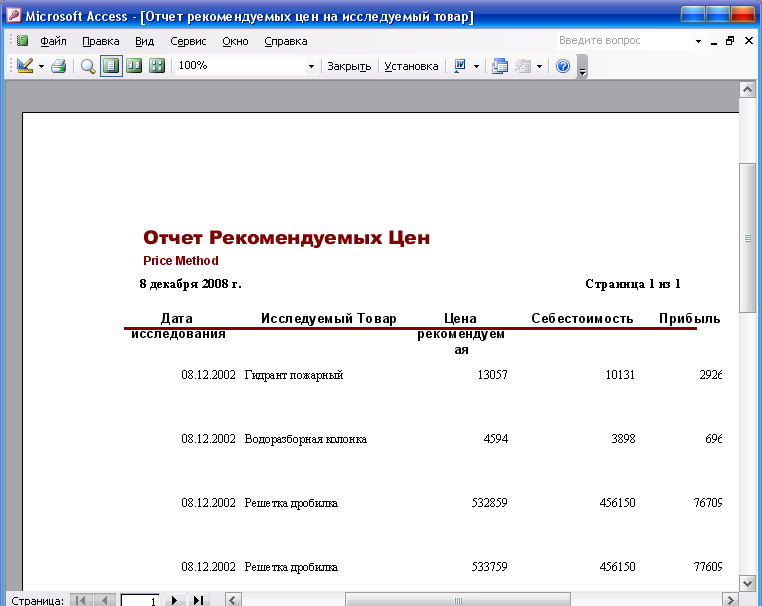The height and width of the screenshot is (606, 762).
Task: Open the View icon dropdown arrow
Action: (x=41, y=66)
